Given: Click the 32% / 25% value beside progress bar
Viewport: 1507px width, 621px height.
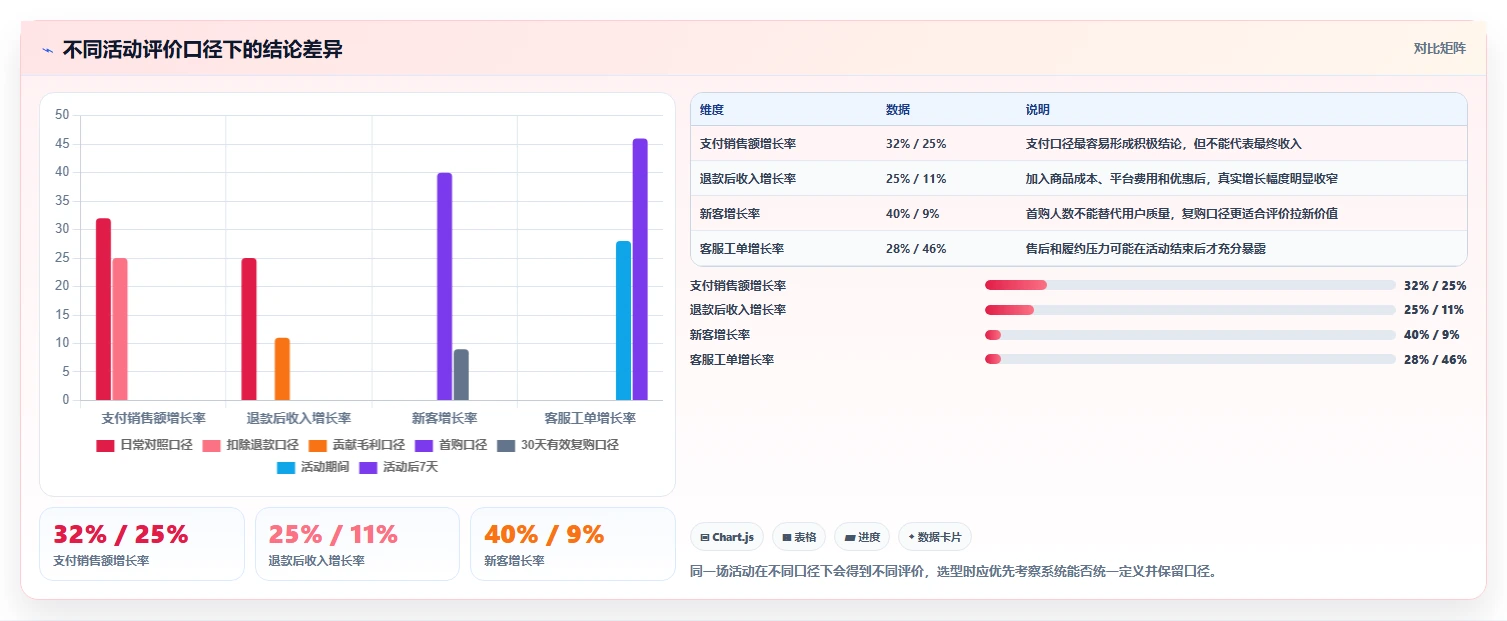Looking at the screenshot, I should [x=1435, y=286].
